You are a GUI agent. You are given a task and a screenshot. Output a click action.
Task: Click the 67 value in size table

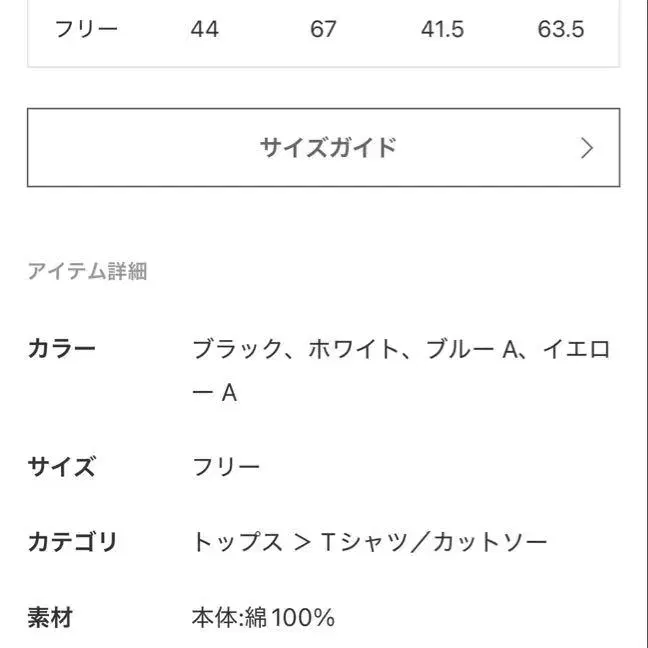point(323,29)
